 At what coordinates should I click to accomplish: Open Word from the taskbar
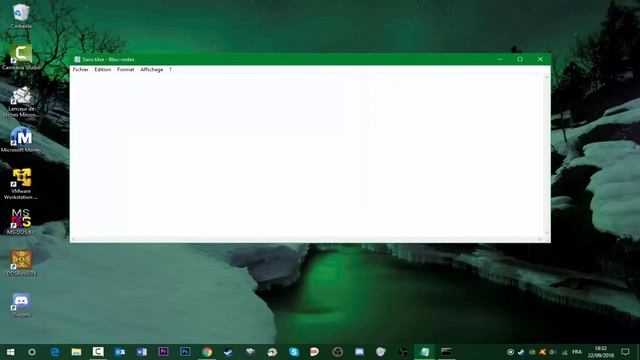click(141, 352)
